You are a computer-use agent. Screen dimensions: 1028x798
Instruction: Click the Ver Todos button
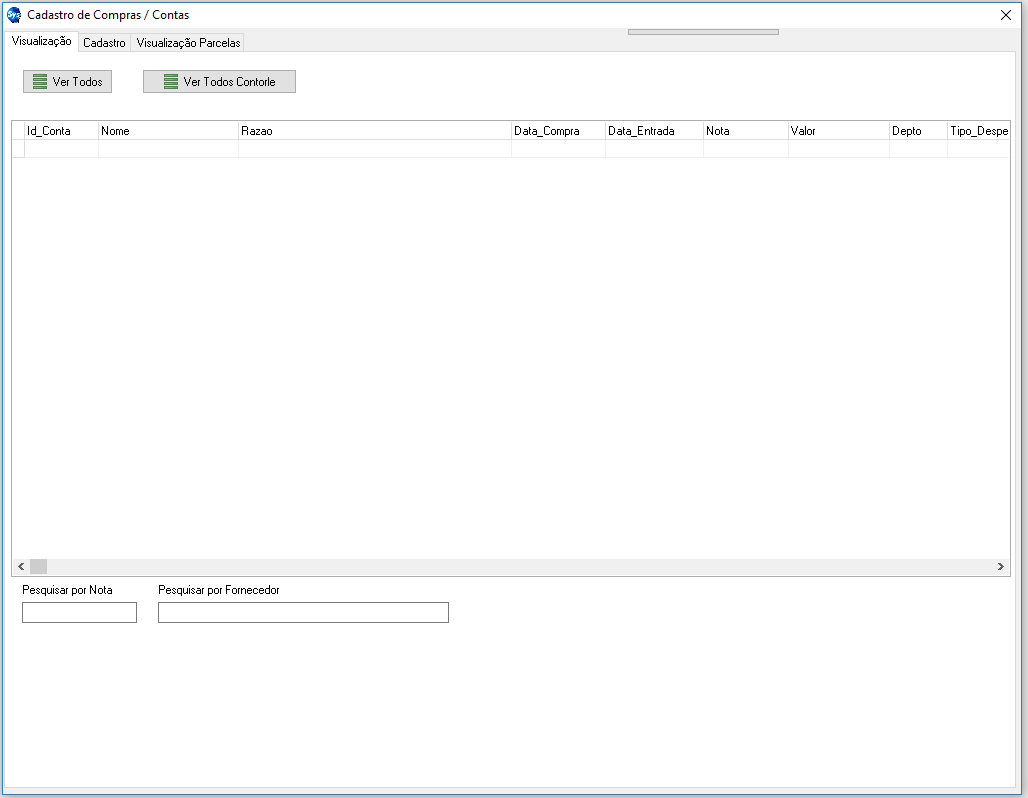pos(68,82)
